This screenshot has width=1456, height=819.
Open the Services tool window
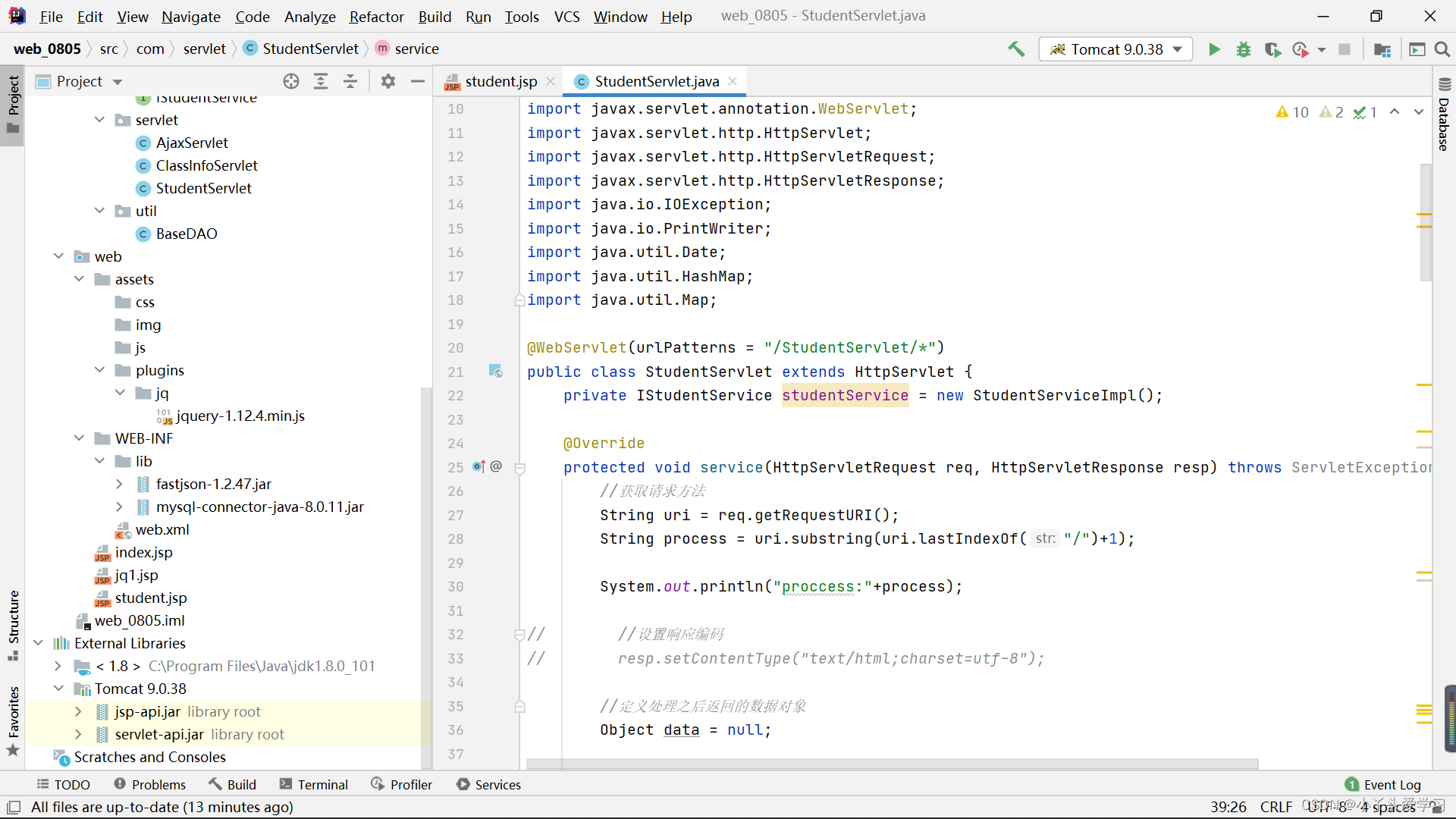pos(488,784)
